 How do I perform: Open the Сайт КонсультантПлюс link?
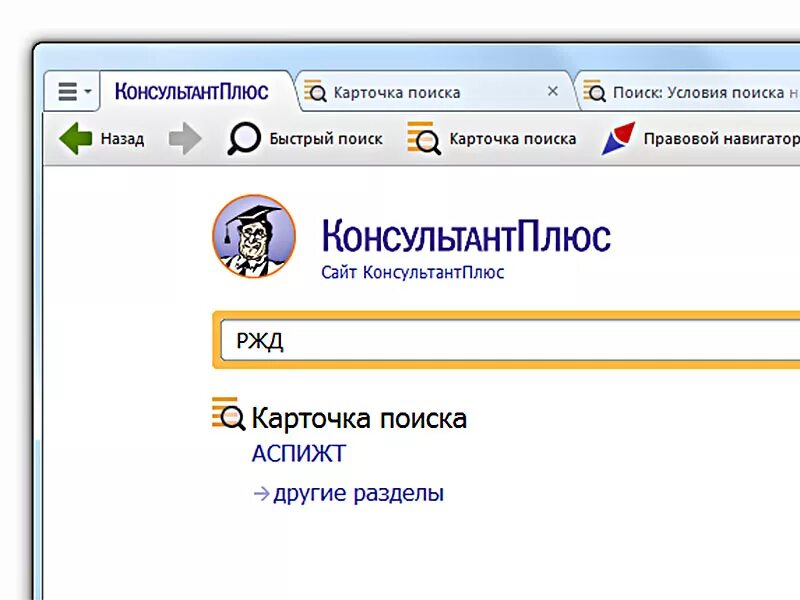point(413,272)
